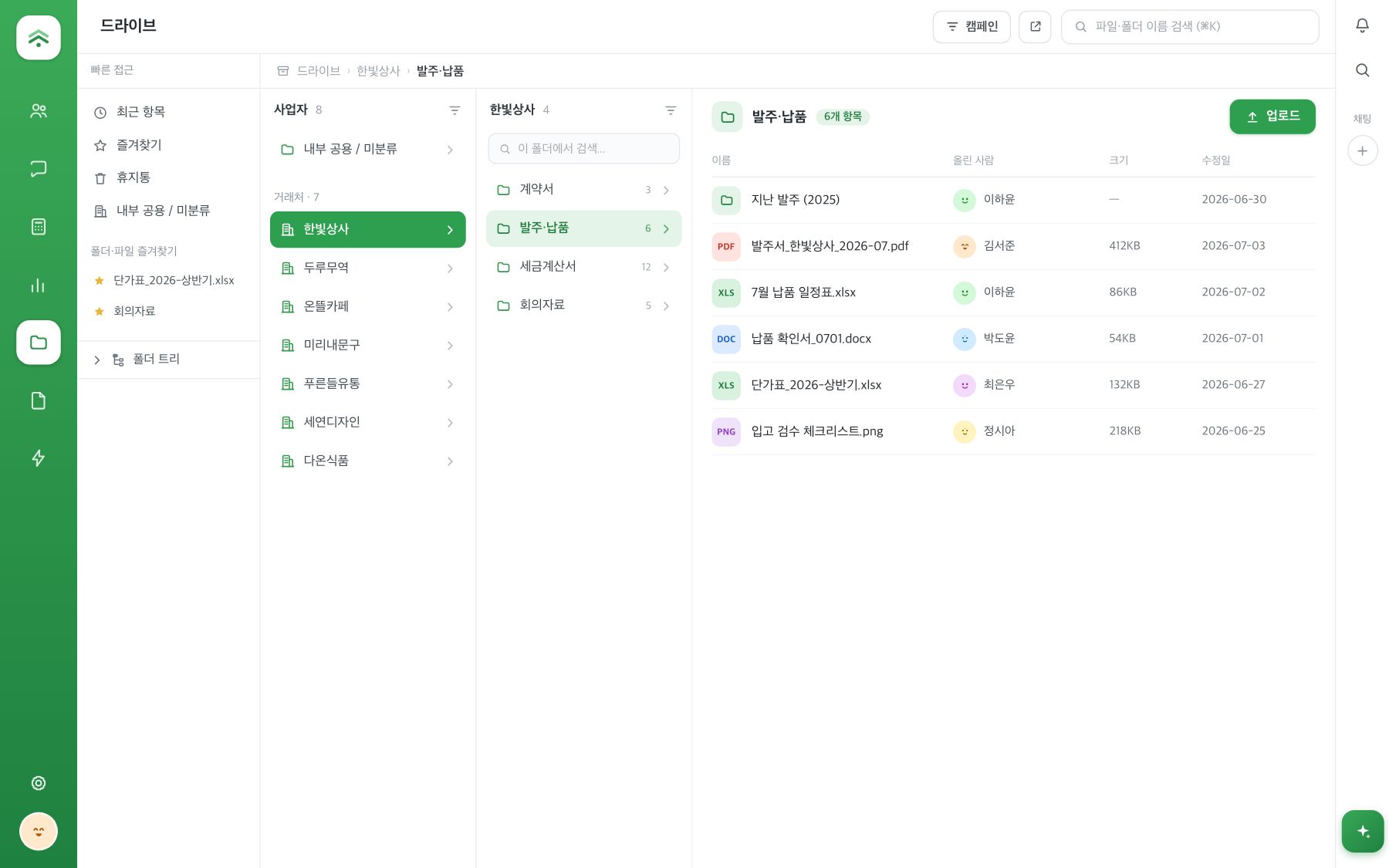Open 내부 공용 / 미분류 in quick access
Screen dimensions: 1389x868
pyautogui.click(x=168, y=211)
